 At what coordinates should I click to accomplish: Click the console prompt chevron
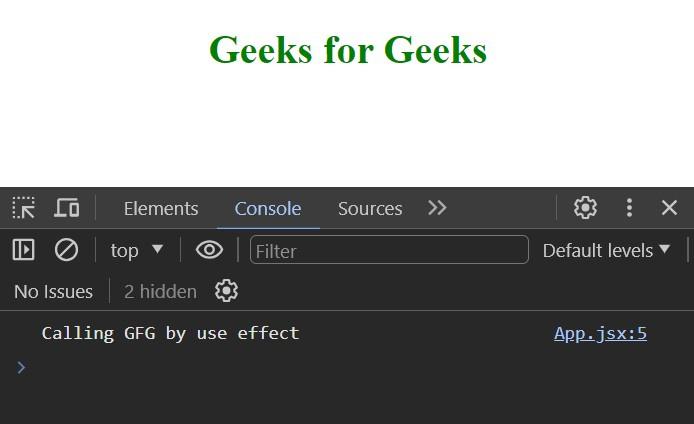pos(21,367)
